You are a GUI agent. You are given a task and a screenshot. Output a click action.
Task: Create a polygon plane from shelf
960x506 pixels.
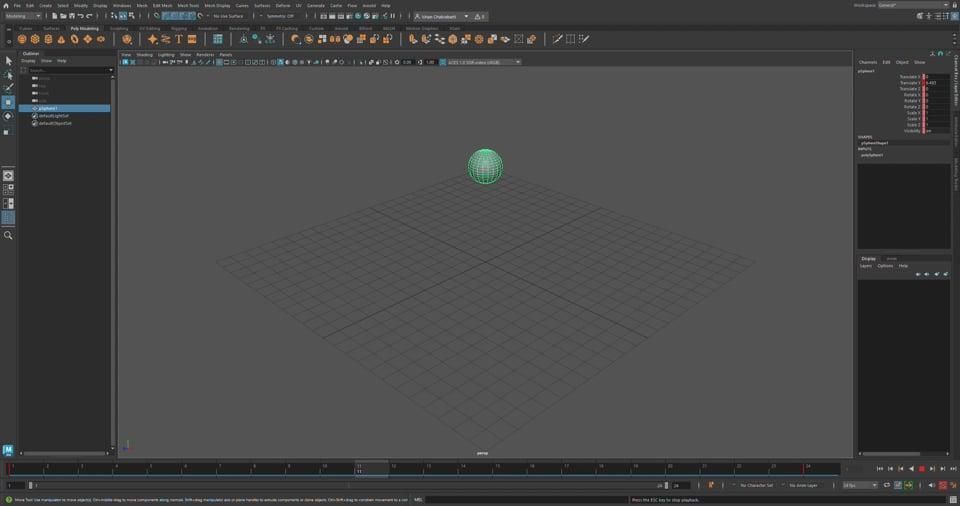point(88,39)
